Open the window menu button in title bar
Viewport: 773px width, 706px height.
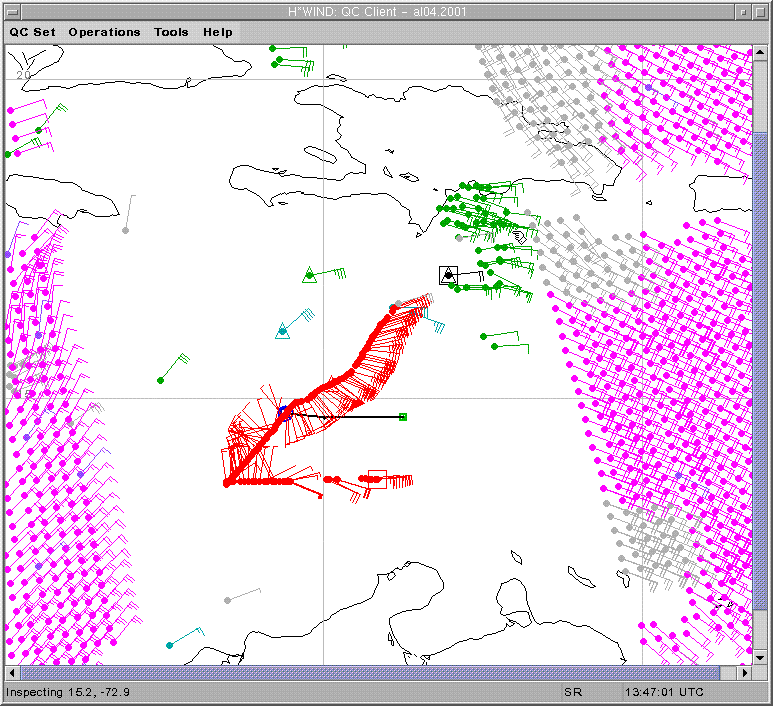click(x=12, y=10)
